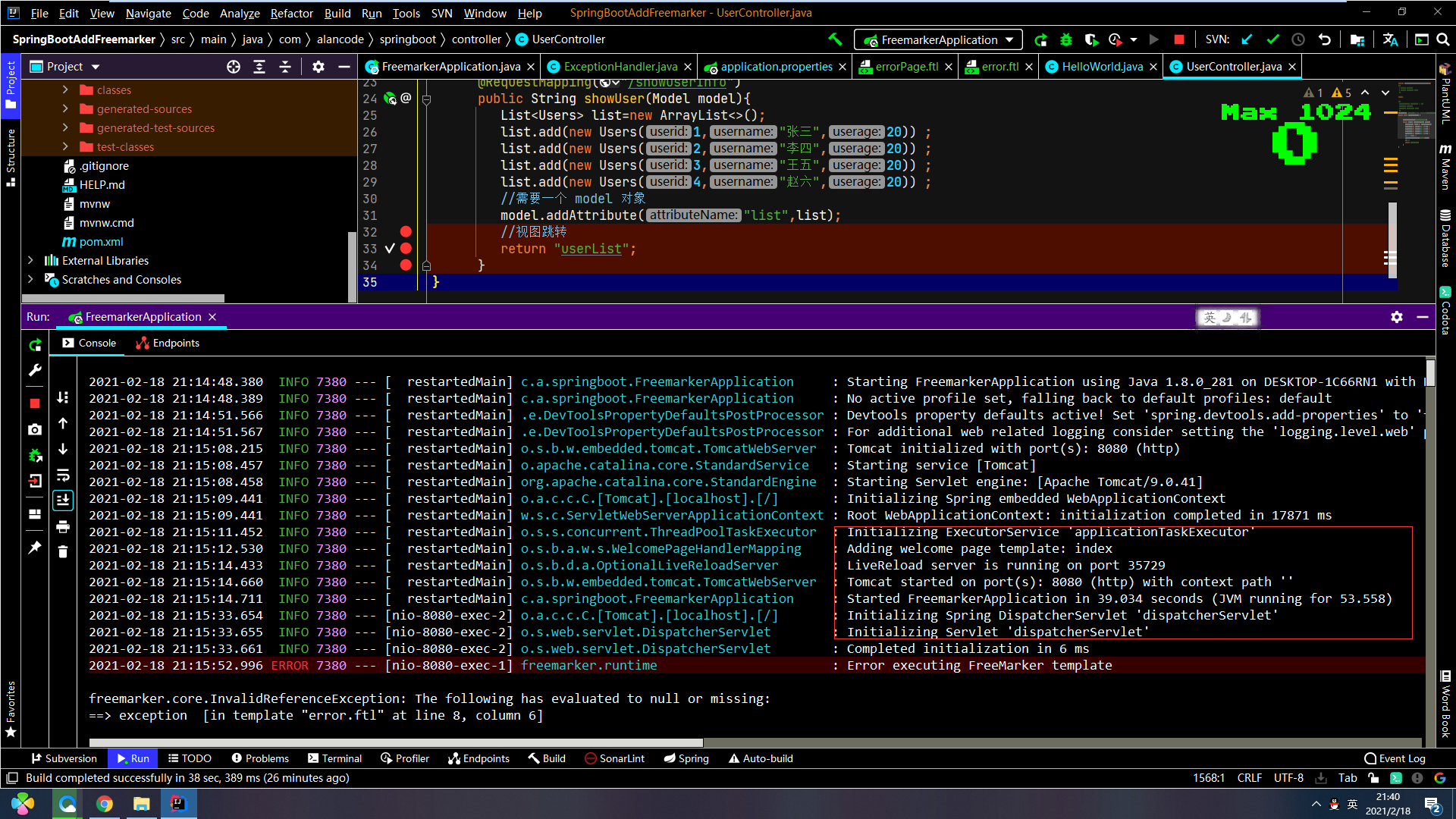Screen dimensions: 1456x819
Task: Click the Search Everywhere magnifier
Action: (x=1443, y=39)
